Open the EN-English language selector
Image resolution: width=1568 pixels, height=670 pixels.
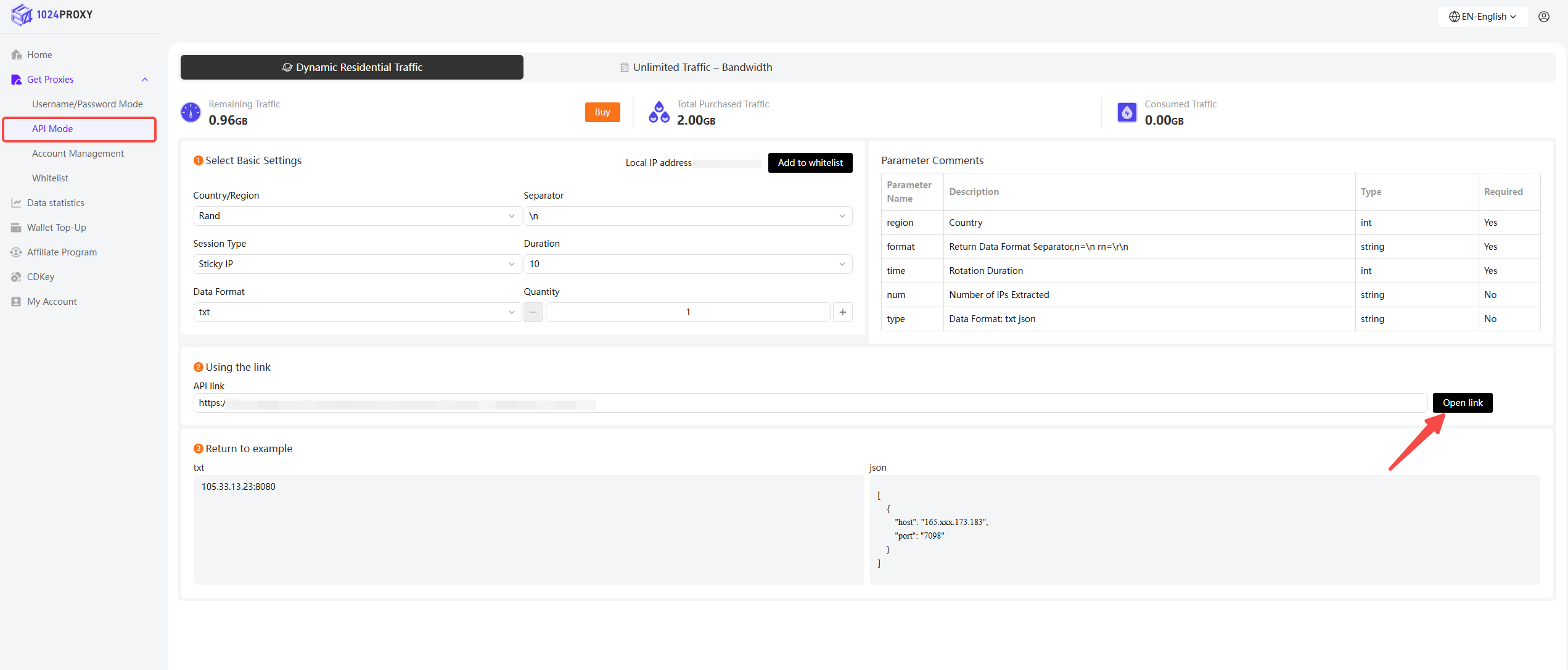pyautogui.click(x=1482, y=17)
